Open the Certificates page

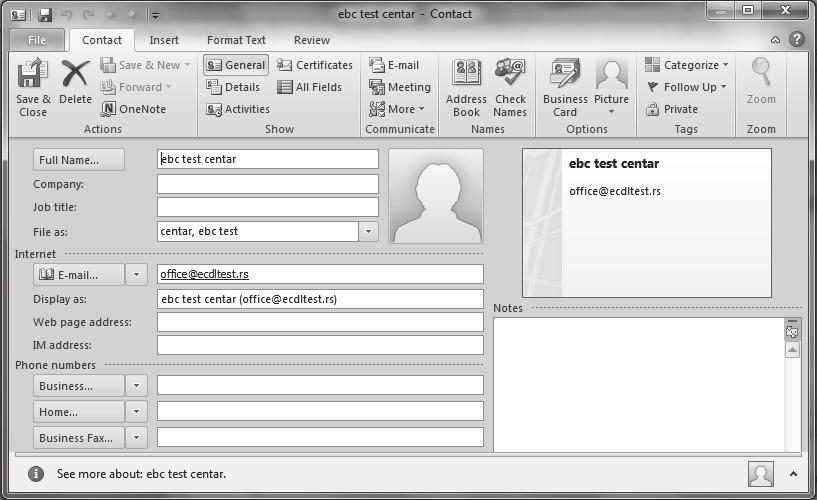tap(315, 65)
